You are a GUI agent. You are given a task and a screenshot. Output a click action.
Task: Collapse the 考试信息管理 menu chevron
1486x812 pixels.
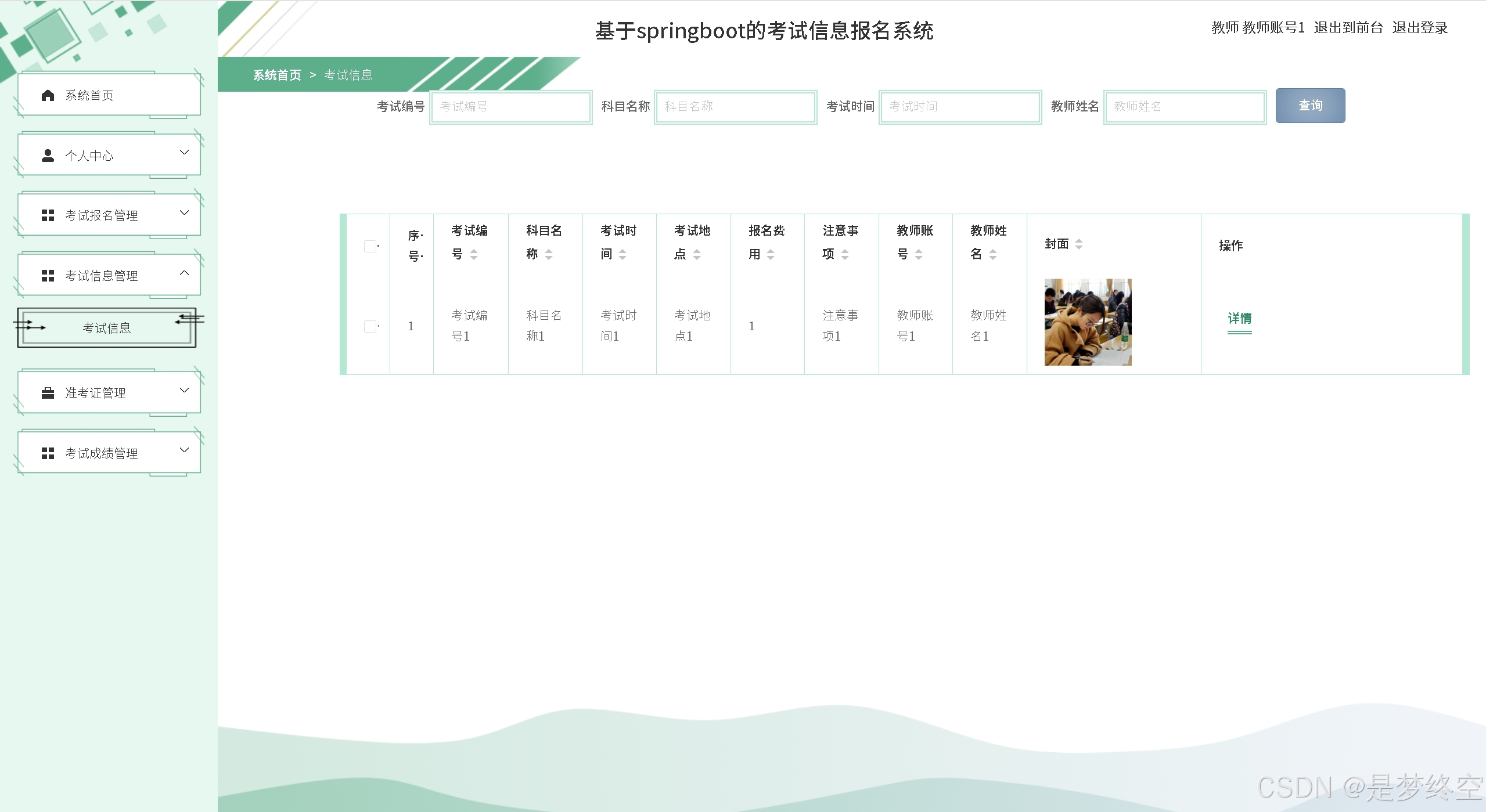click(x=184, y=273)
